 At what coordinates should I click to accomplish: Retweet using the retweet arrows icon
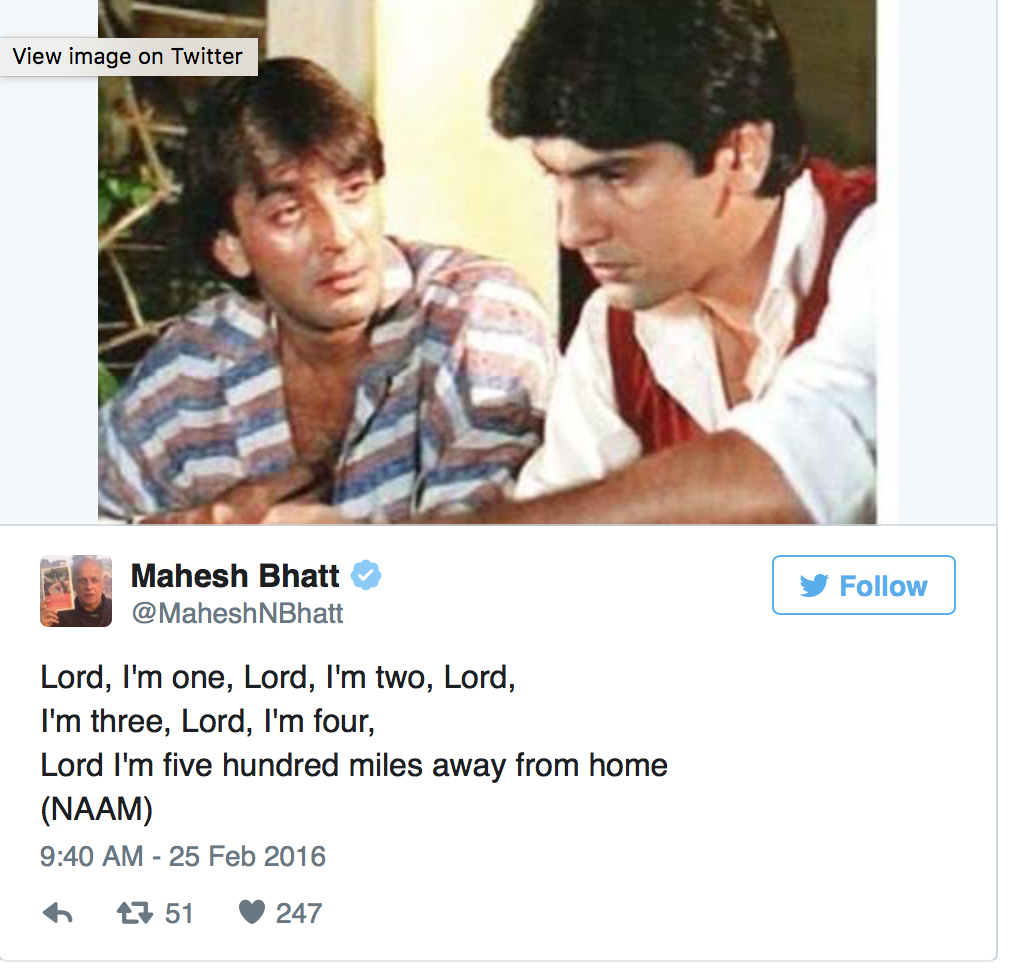[133, 913]
